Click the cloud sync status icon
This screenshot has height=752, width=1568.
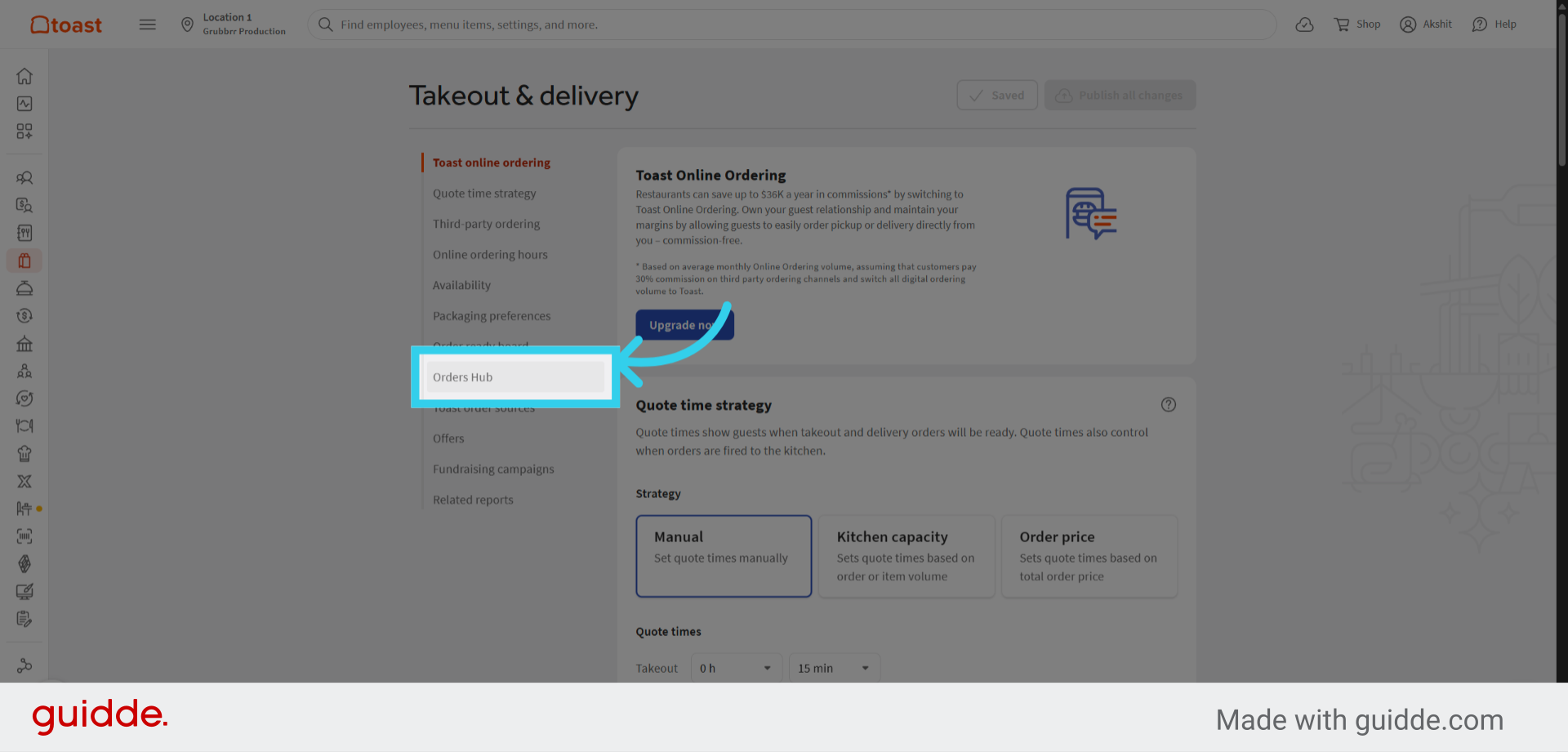(x=1304, y=24)
